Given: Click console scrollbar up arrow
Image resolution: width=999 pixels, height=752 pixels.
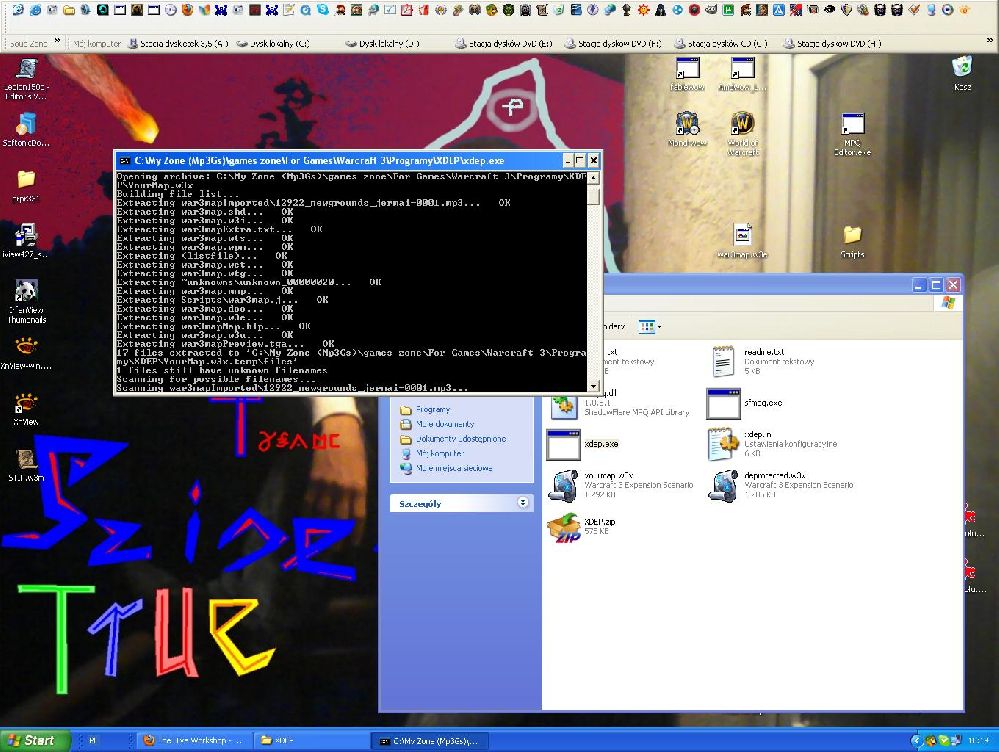Looking at the screenshot, I should [x=593, y=177].
